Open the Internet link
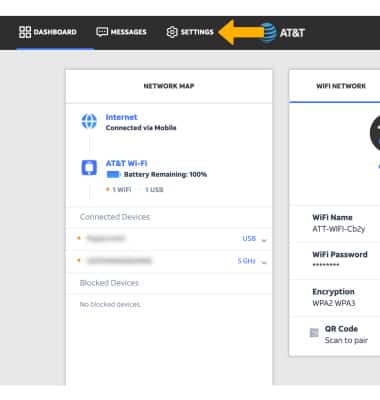This screenshot has height=400, width=380. pyautogui.click(x=121, y=117)
